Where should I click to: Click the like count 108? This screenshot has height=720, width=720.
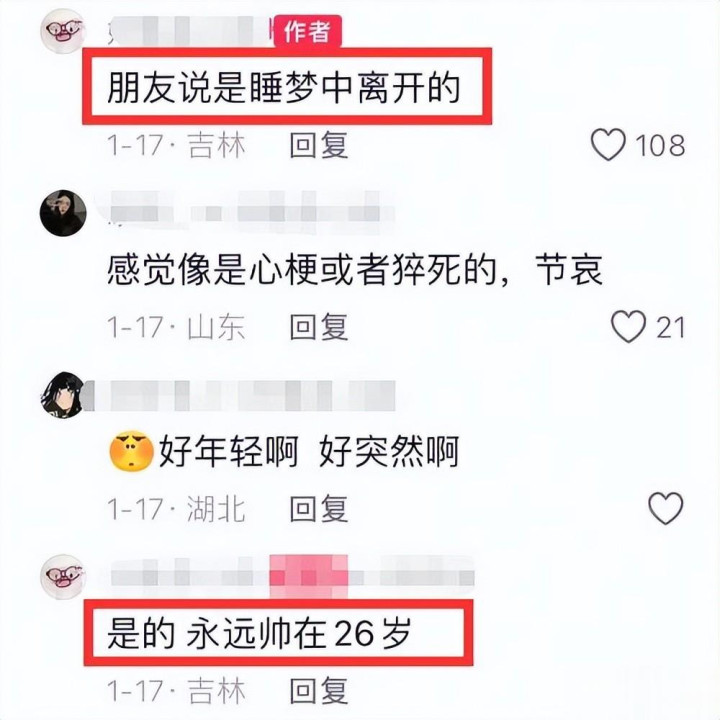660,145
